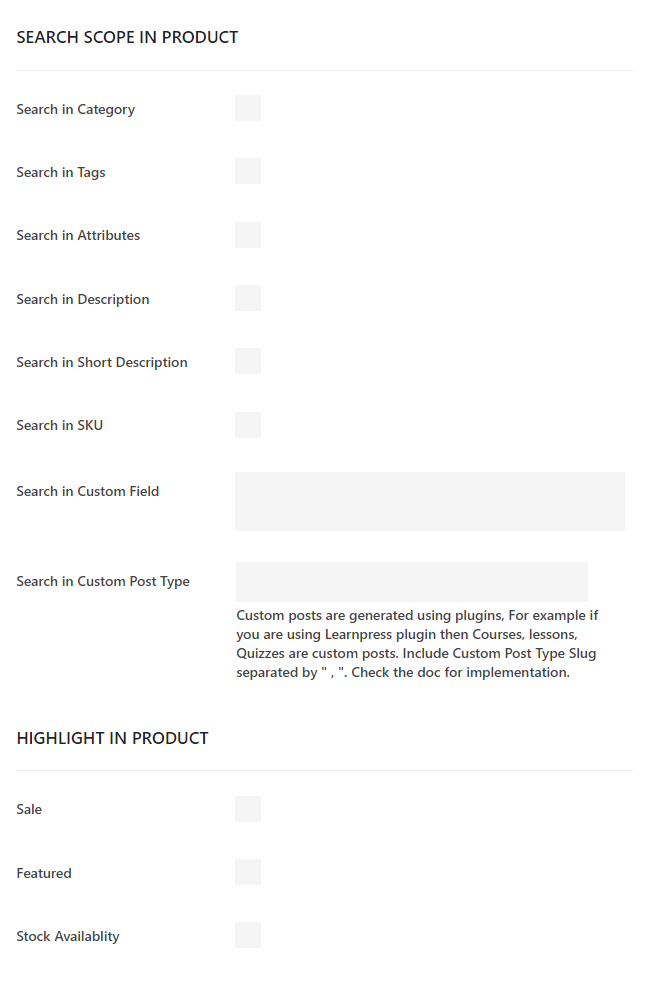The height and width of the screenshot is (1007, 648).
Task: Click into the Custom Post Type input
Action: coord(412,582)
